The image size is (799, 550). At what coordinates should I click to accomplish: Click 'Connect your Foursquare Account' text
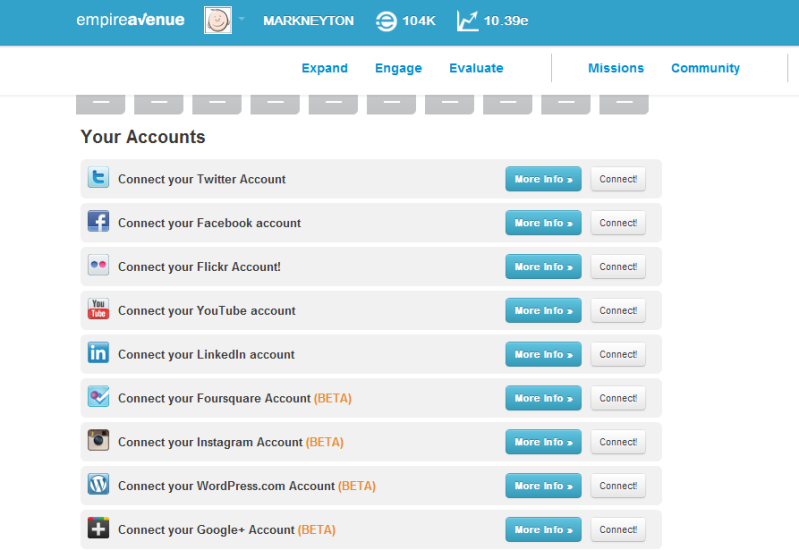click(214, 399)
